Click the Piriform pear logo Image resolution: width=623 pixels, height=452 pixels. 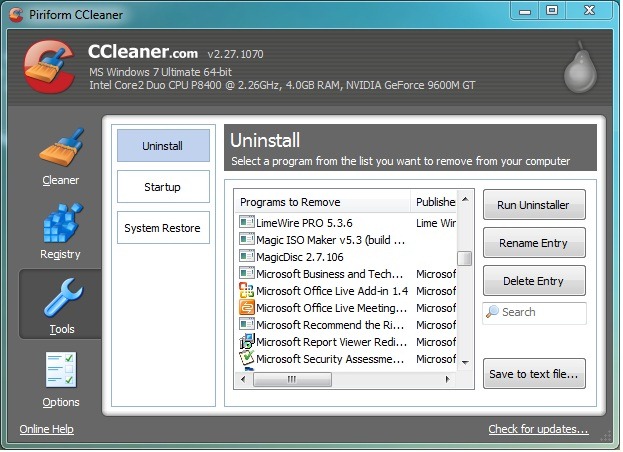tap(580, 68)
